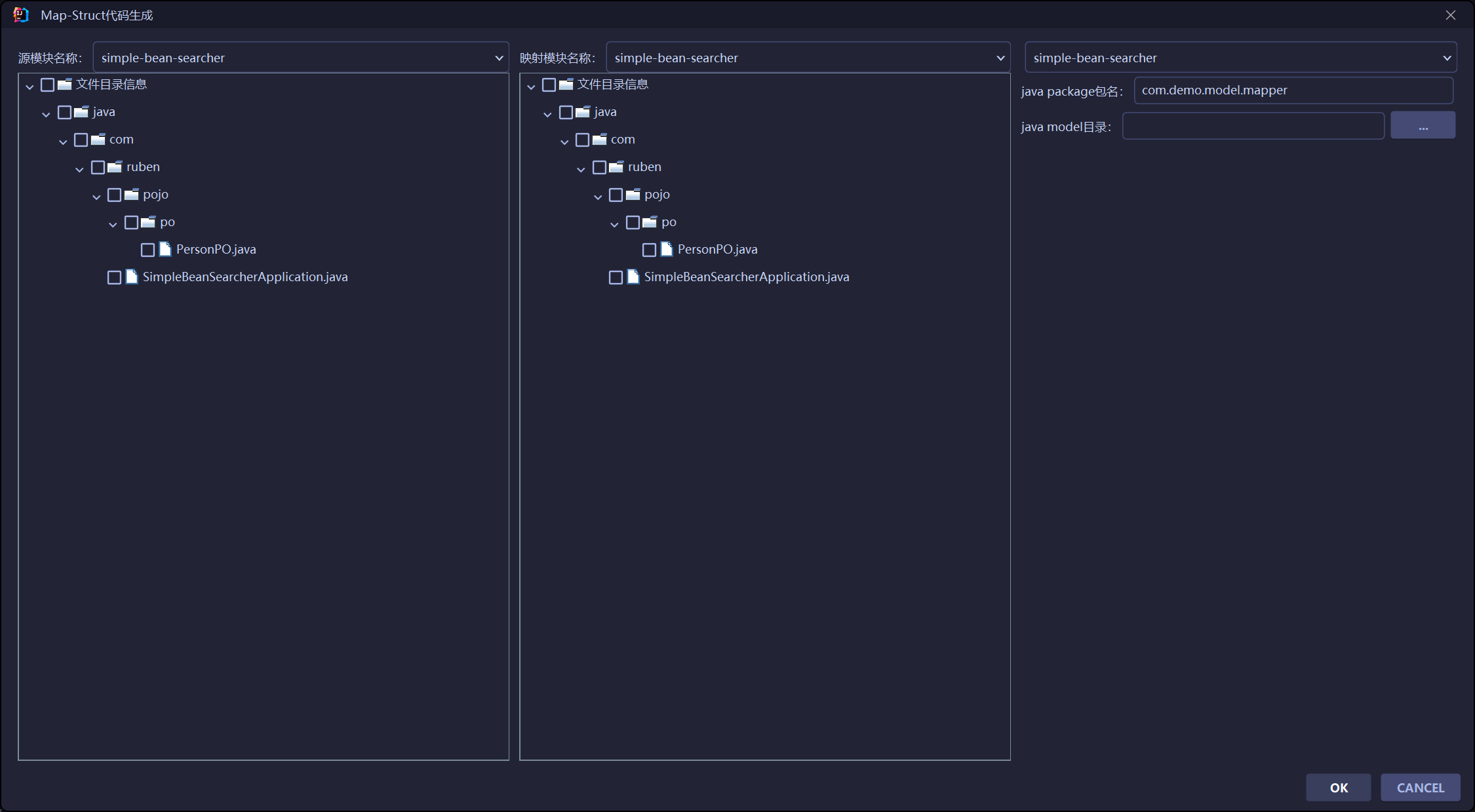
Task: Click the PersonPO.java file icon in left tree
Action: pyautogui.click(x=165, y=250)
